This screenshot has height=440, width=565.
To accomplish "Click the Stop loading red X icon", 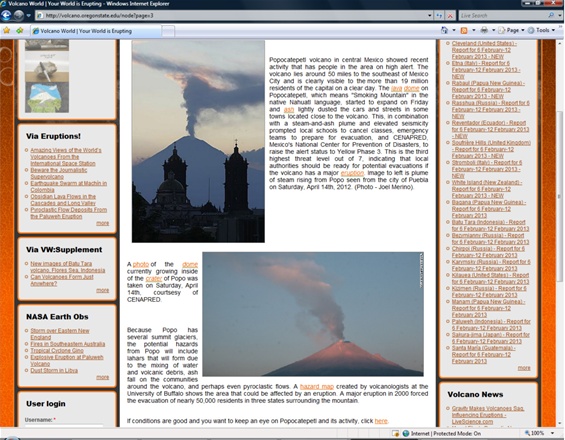I will tap(450, 15).
